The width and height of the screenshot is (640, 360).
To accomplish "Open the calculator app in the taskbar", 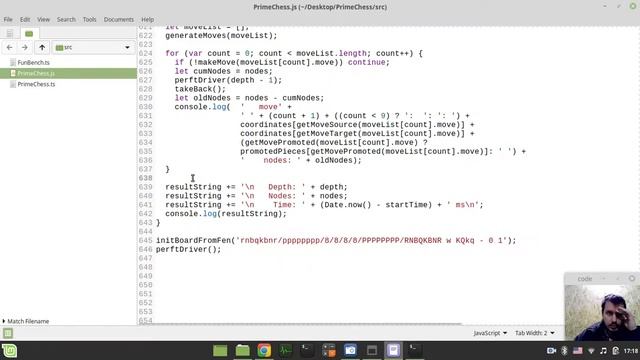I will click(329, 351).
